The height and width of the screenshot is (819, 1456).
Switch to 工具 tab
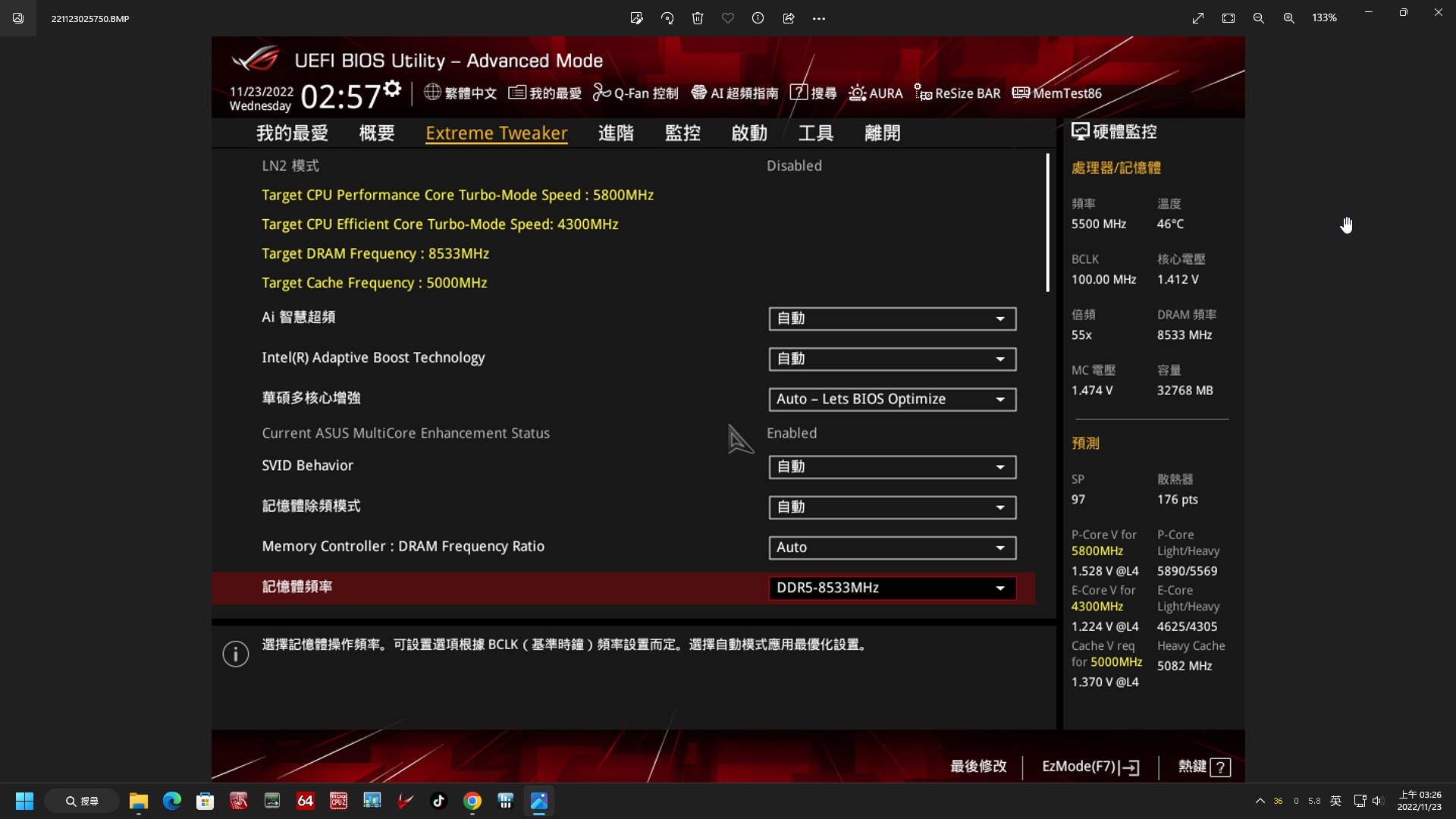point(816,133)
